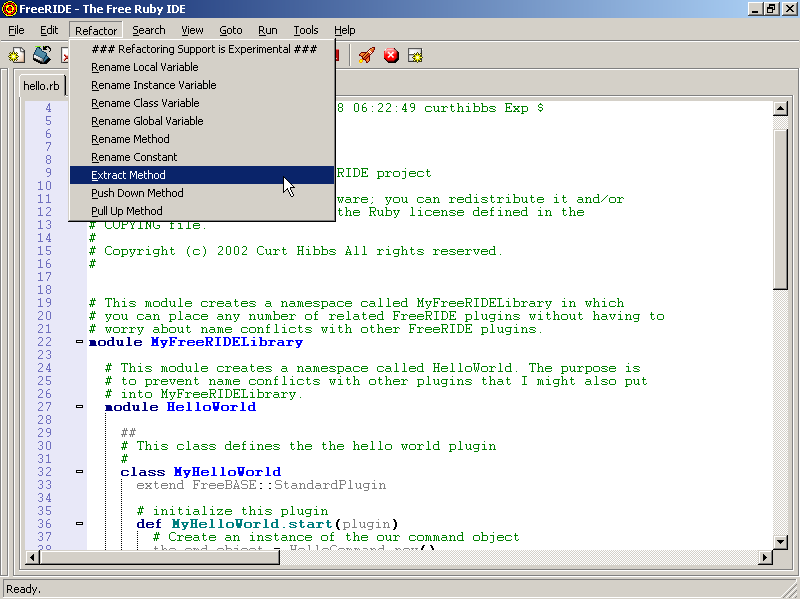This screenshot has height=600, width=800.
Task: Minimize the FreeRIDE window
Action: [756, 9]
